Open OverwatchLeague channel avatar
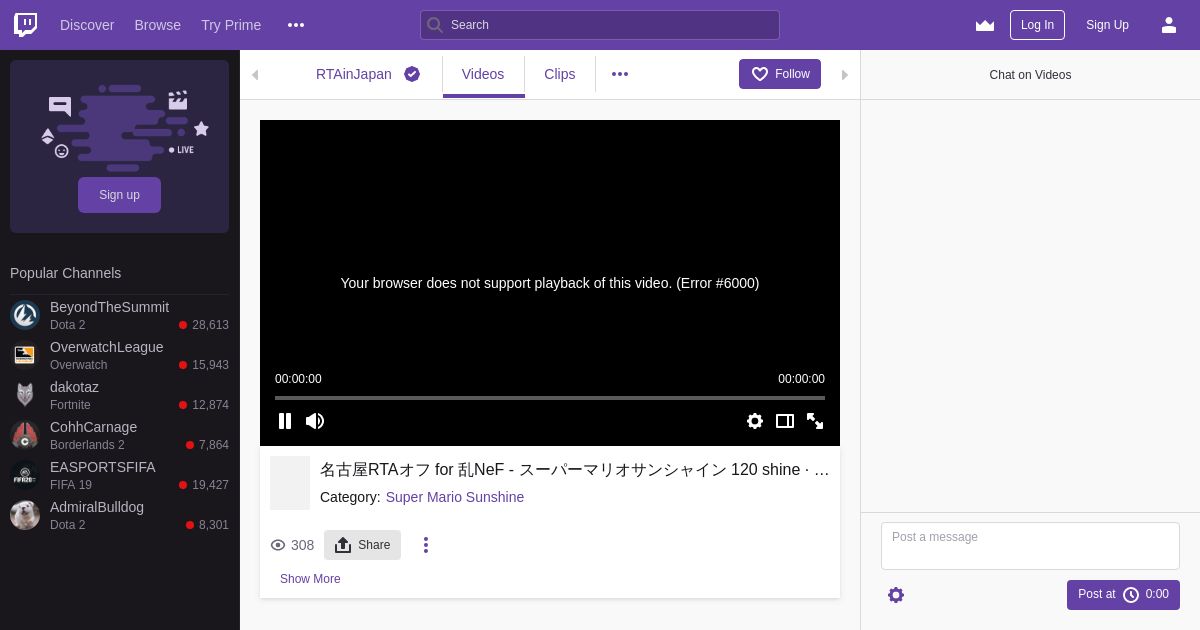This screenshot has height=630, width=1200. click(x=25, y=355)
